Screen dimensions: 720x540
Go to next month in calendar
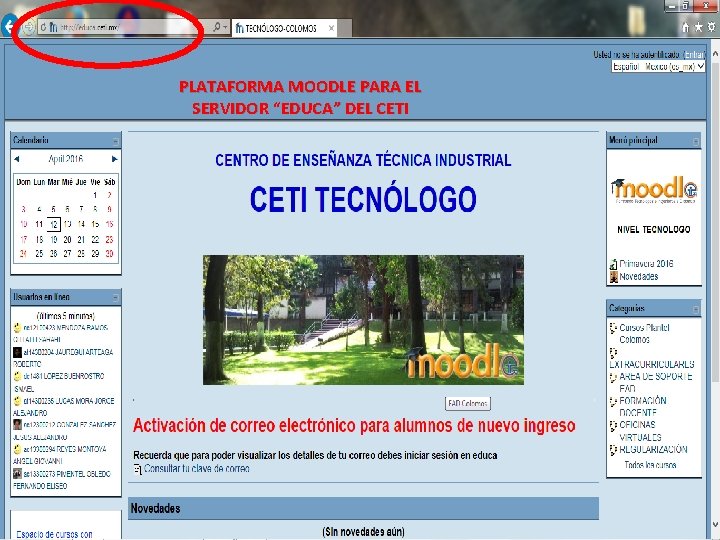point(114,159)
